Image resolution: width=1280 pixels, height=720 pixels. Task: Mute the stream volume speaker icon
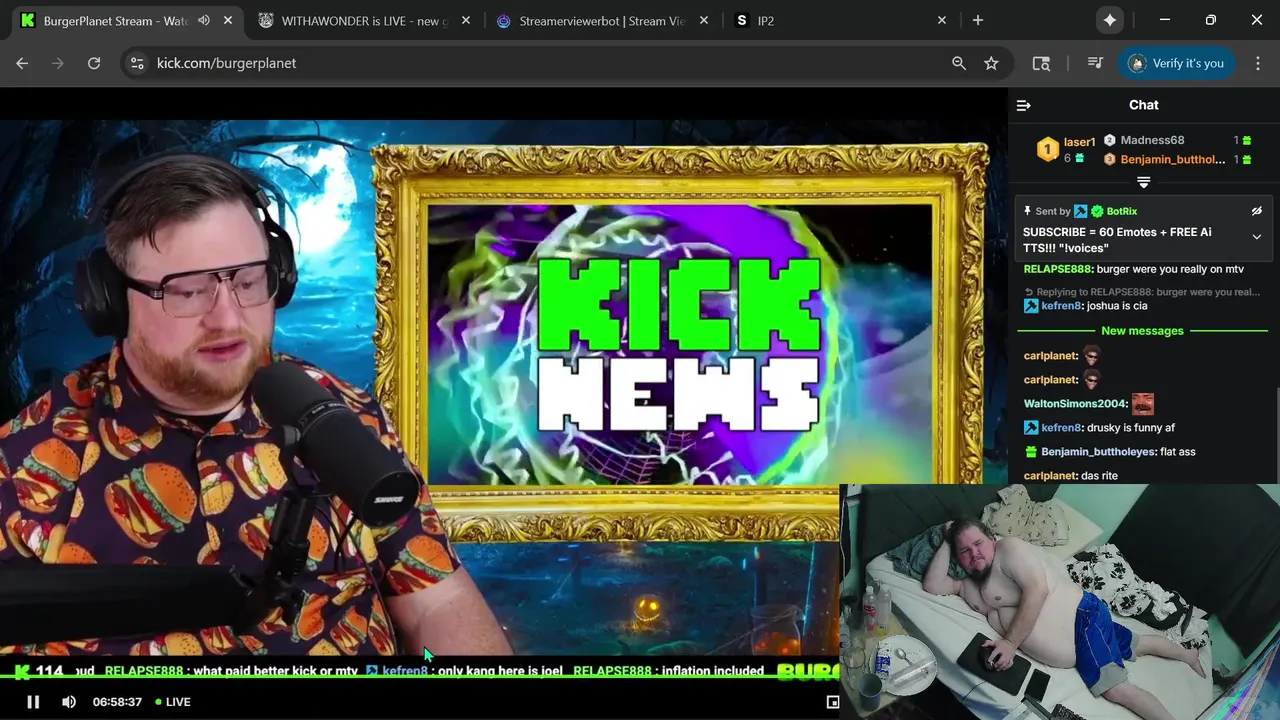[x=69, y=702]
